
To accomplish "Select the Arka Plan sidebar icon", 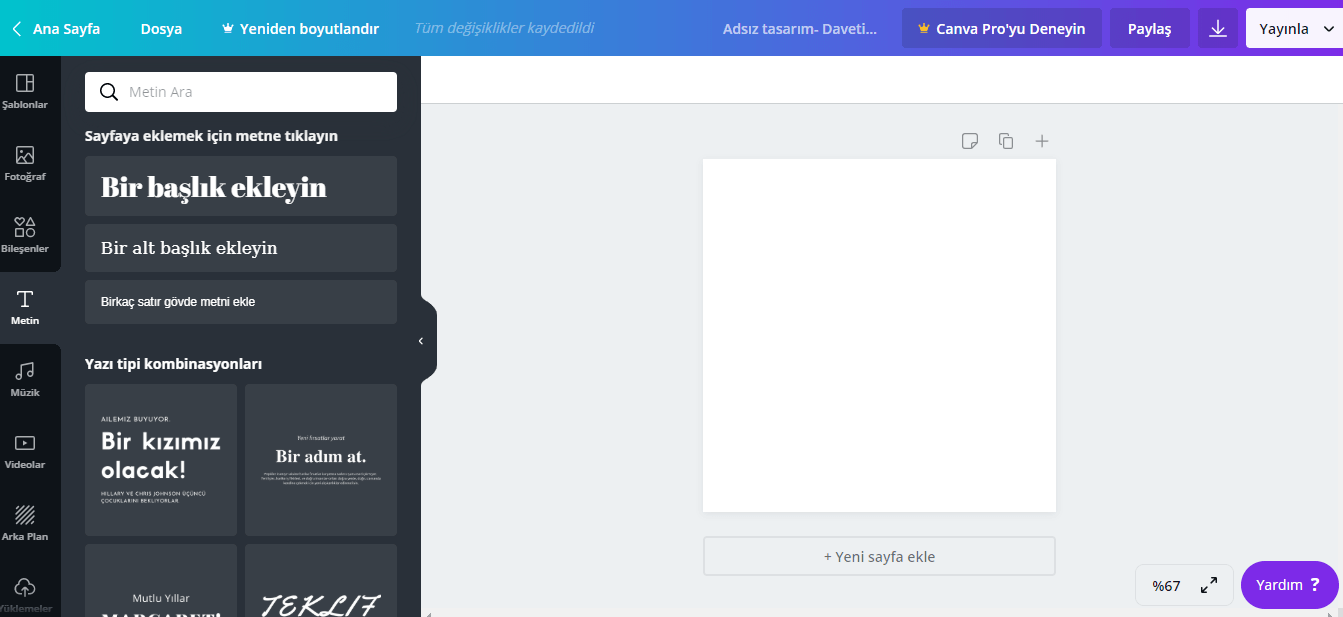I will (x=27, y=521).
